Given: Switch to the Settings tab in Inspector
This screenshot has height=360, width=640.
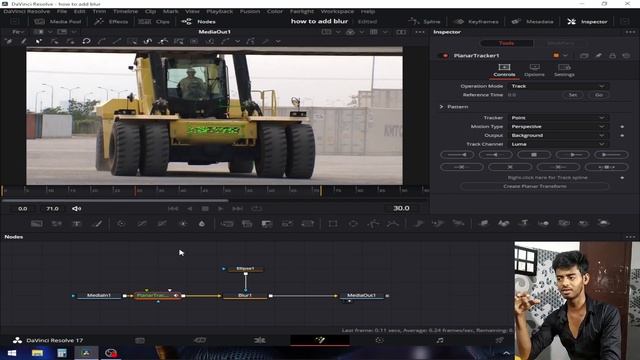Looking at the screenshot, I should click(564, 70).
